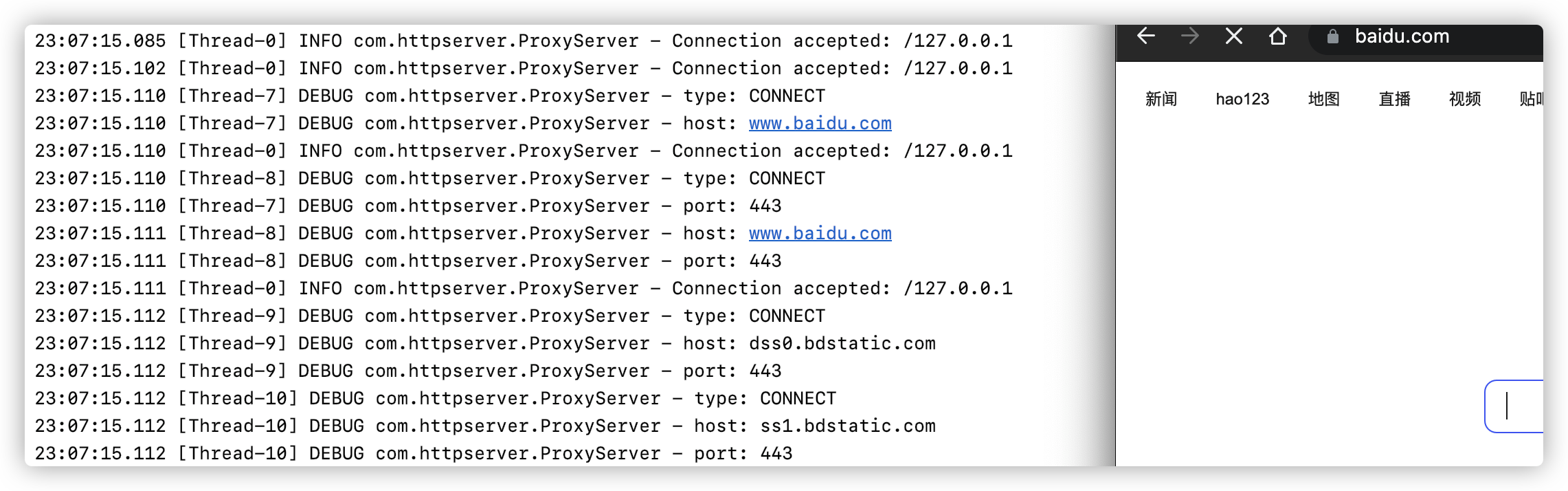1568x491 pixels.
Task: Open the 地图 link
Action: [x=1324, y=99]
